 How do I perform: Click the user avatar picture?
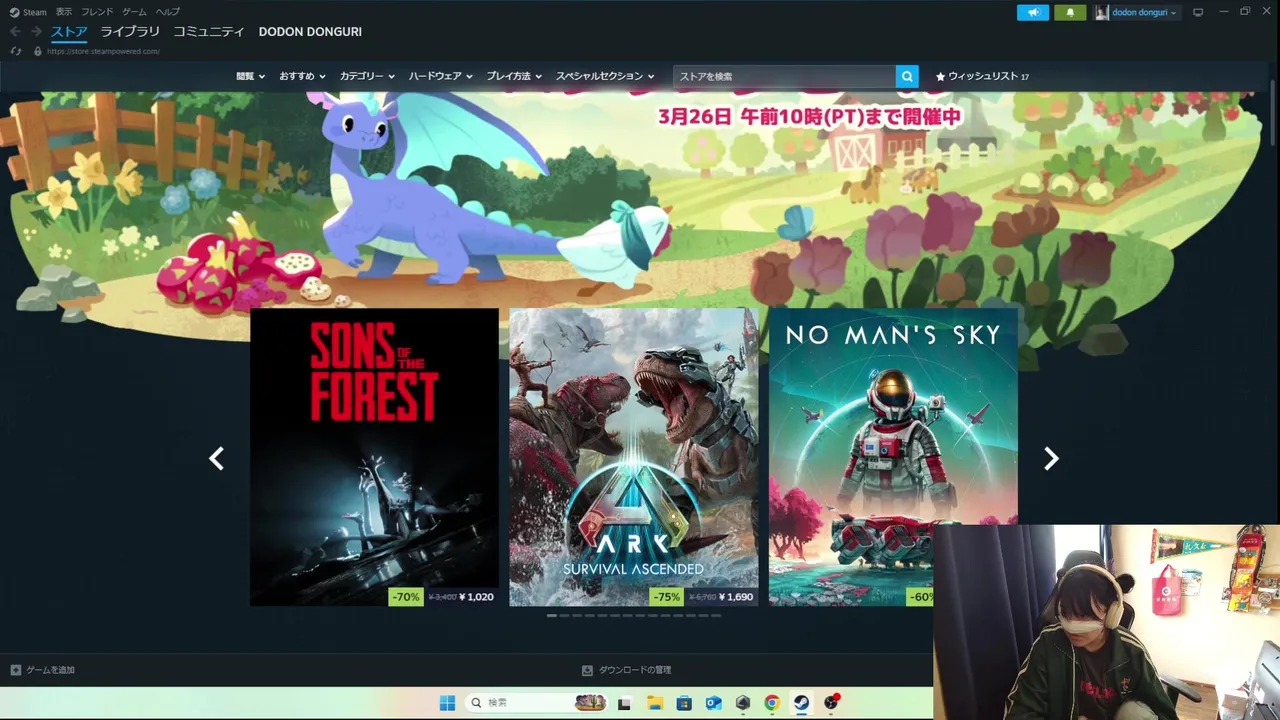pyautogui.click(x=1102, y=12)
